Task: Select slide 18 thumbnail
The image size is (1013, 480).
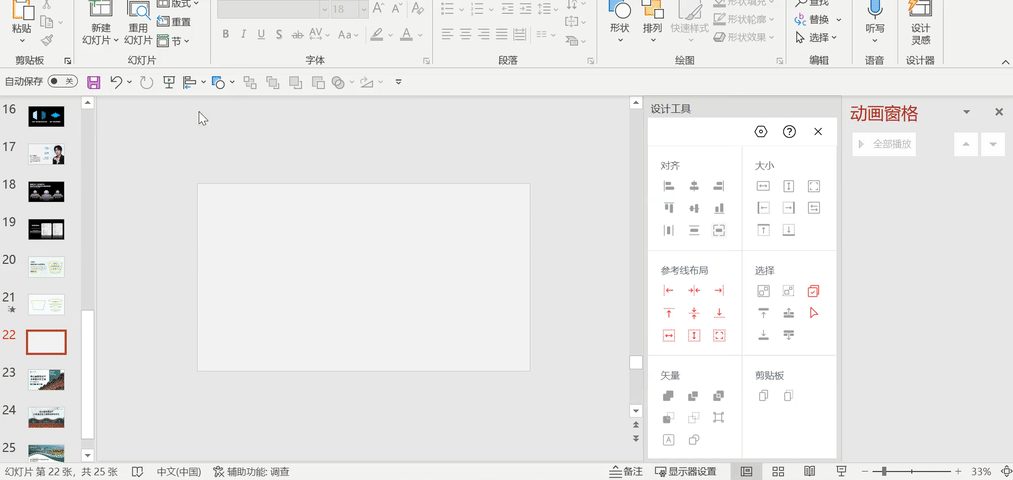Action: coord(46,191)
